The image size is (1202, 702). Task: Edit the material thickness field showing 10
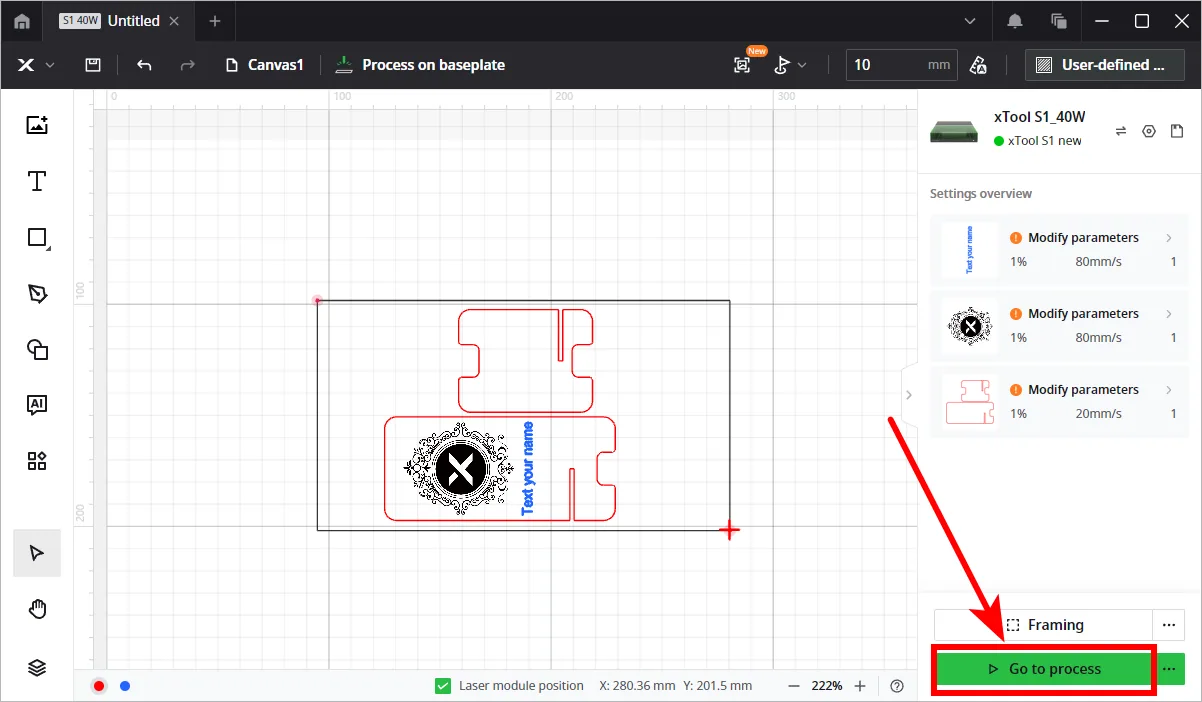(x=901, y=65)
